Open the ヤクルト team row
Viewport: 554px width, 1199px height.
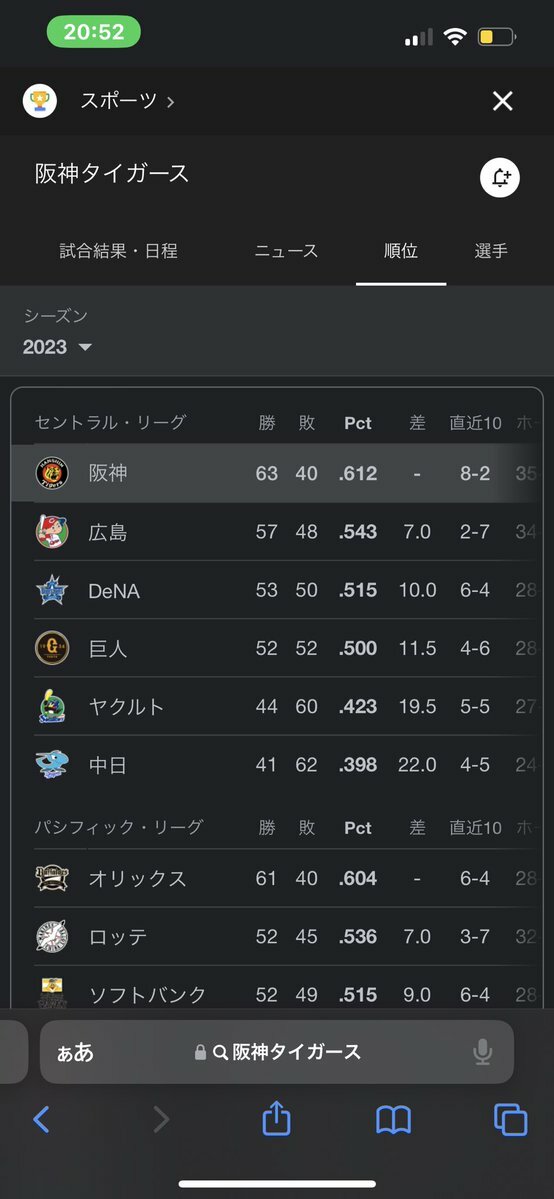pos(277,707)
